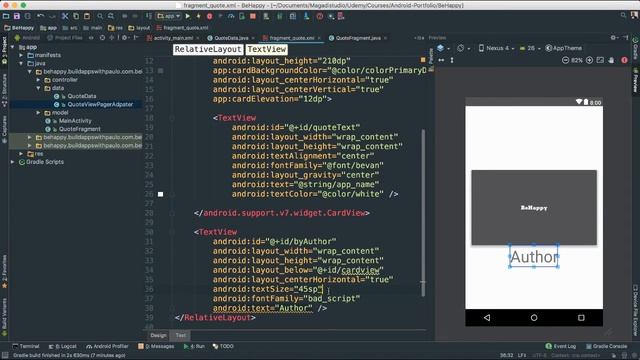Click the red Stop icon in toolbar
The image size is (640, 360).
(253, 16)
